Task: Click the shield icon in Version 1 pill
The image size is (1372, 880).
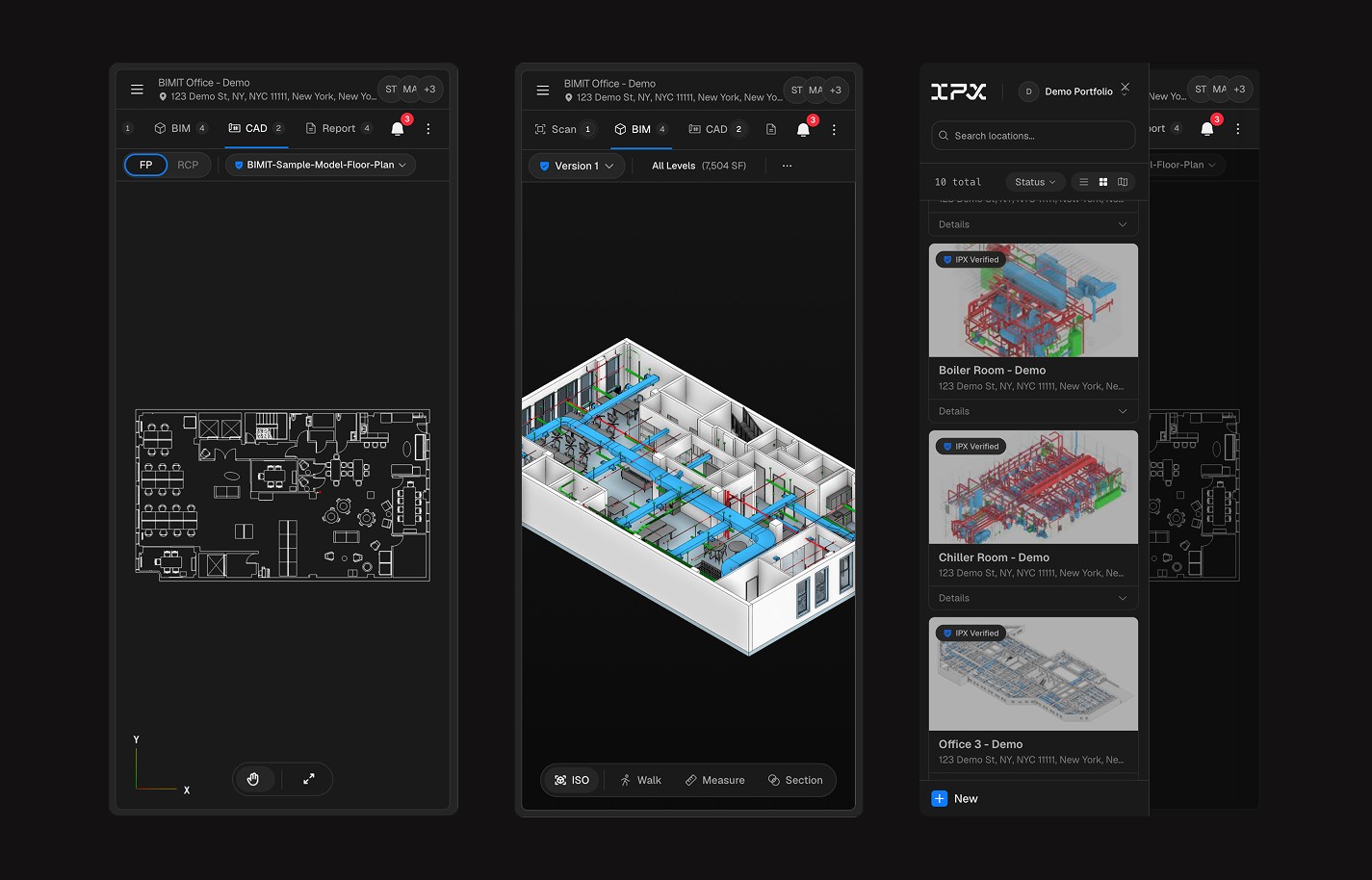Action: pos(544,166)
